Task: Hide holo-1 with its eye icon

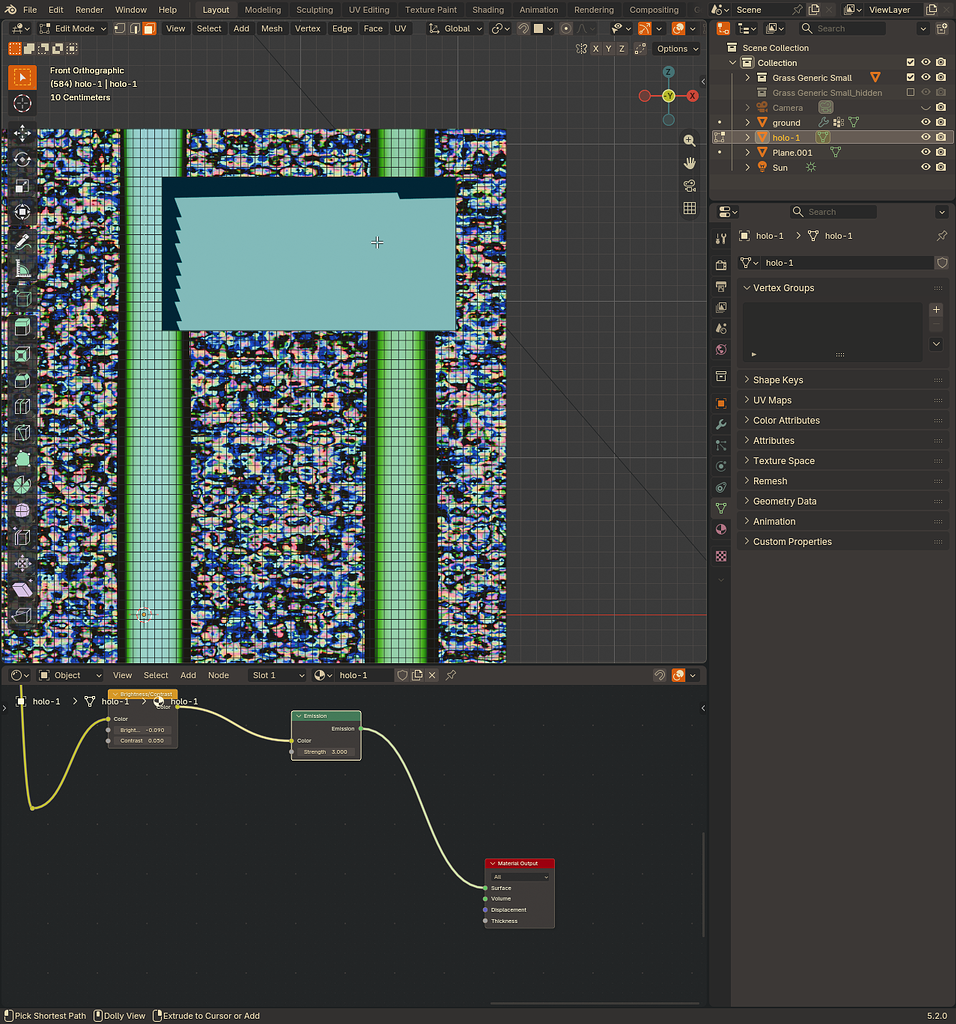Action: click(x=925, y=137)
